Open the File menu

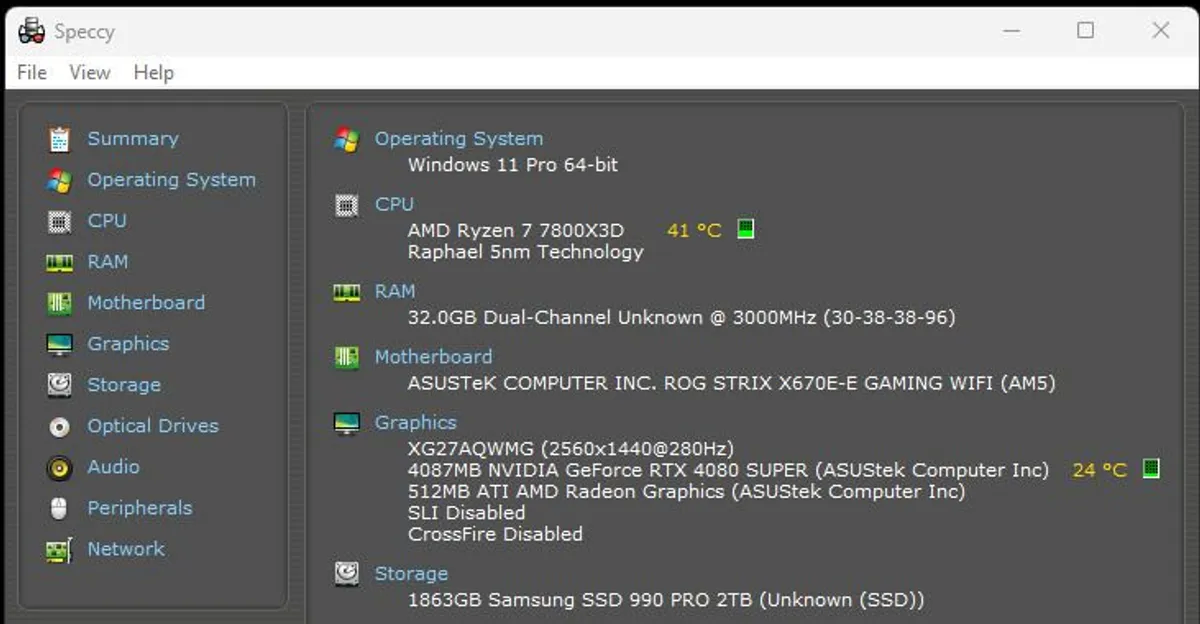[32, 72]
